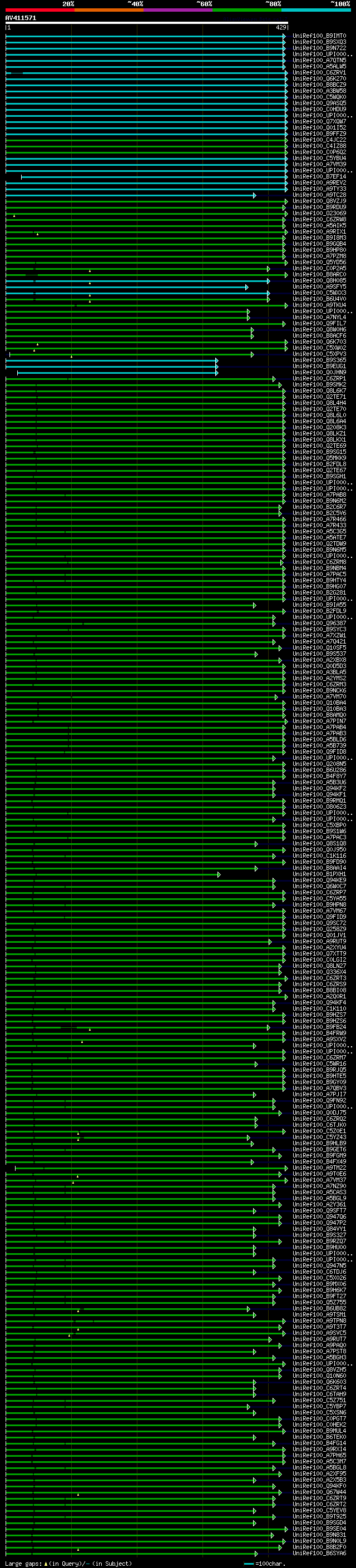Select hit label UniRef100_A3BW58

[x=319, y=91]
